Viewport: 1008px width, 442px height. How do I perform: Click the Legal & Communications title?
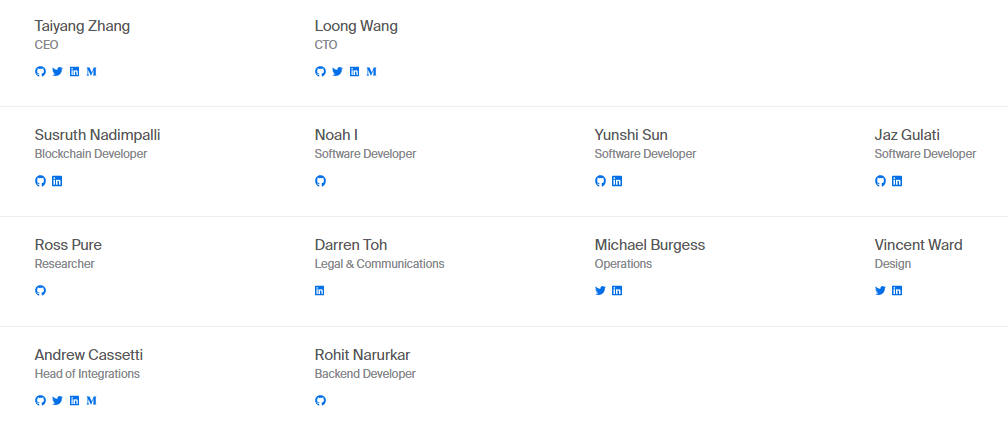point(379,264)
